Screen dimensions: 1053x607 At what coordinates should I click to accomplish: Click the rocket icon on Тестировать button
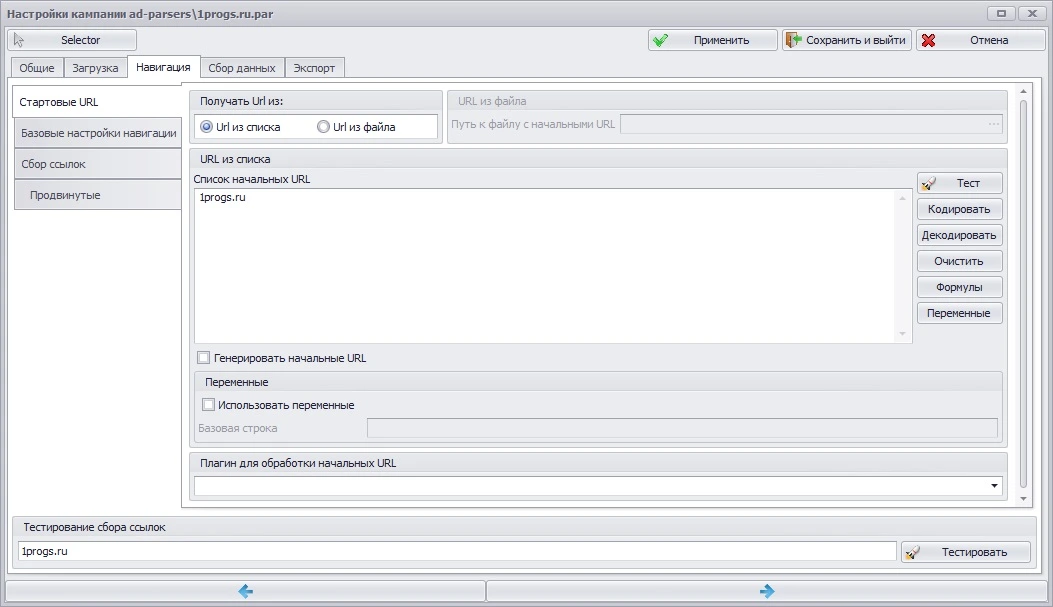point(912,552)
